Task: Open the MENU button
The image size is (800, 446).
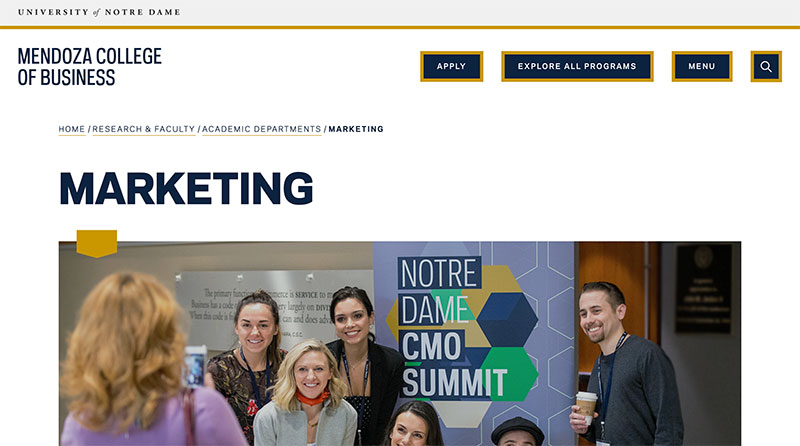Action: point(702,66)
